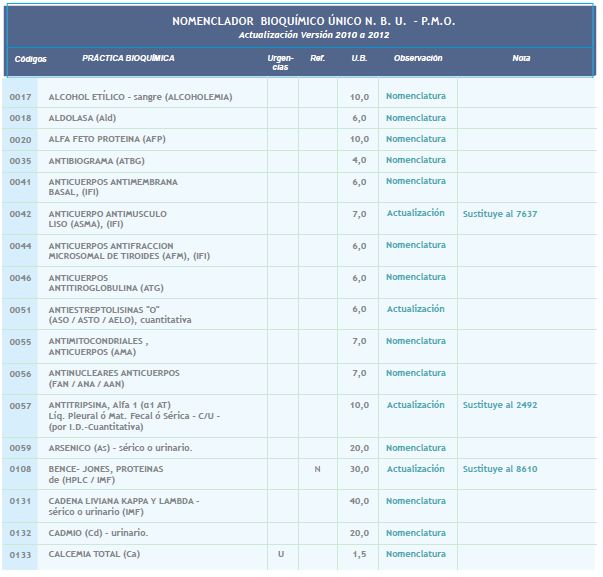Click the Nota column header
This screenshot has height=577, width=603.
(x=521, y=58)
